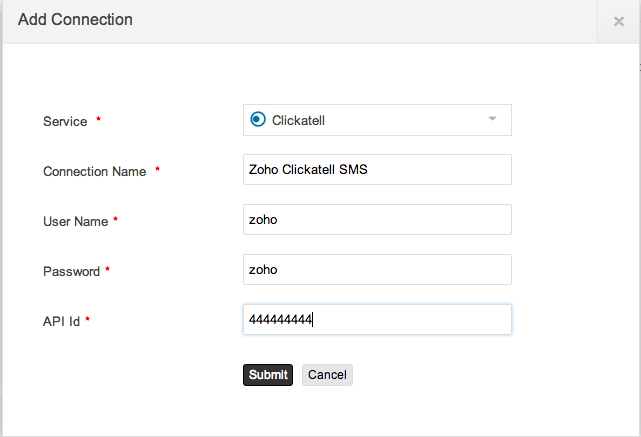Click the Connection Name label
This screenshot has width=641, height=437.
coord(95,171)
